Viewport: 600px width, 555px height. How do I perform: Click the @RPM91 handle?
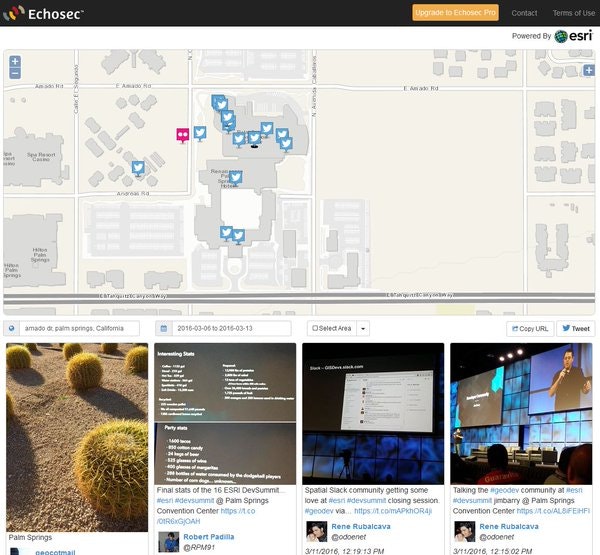199,547
